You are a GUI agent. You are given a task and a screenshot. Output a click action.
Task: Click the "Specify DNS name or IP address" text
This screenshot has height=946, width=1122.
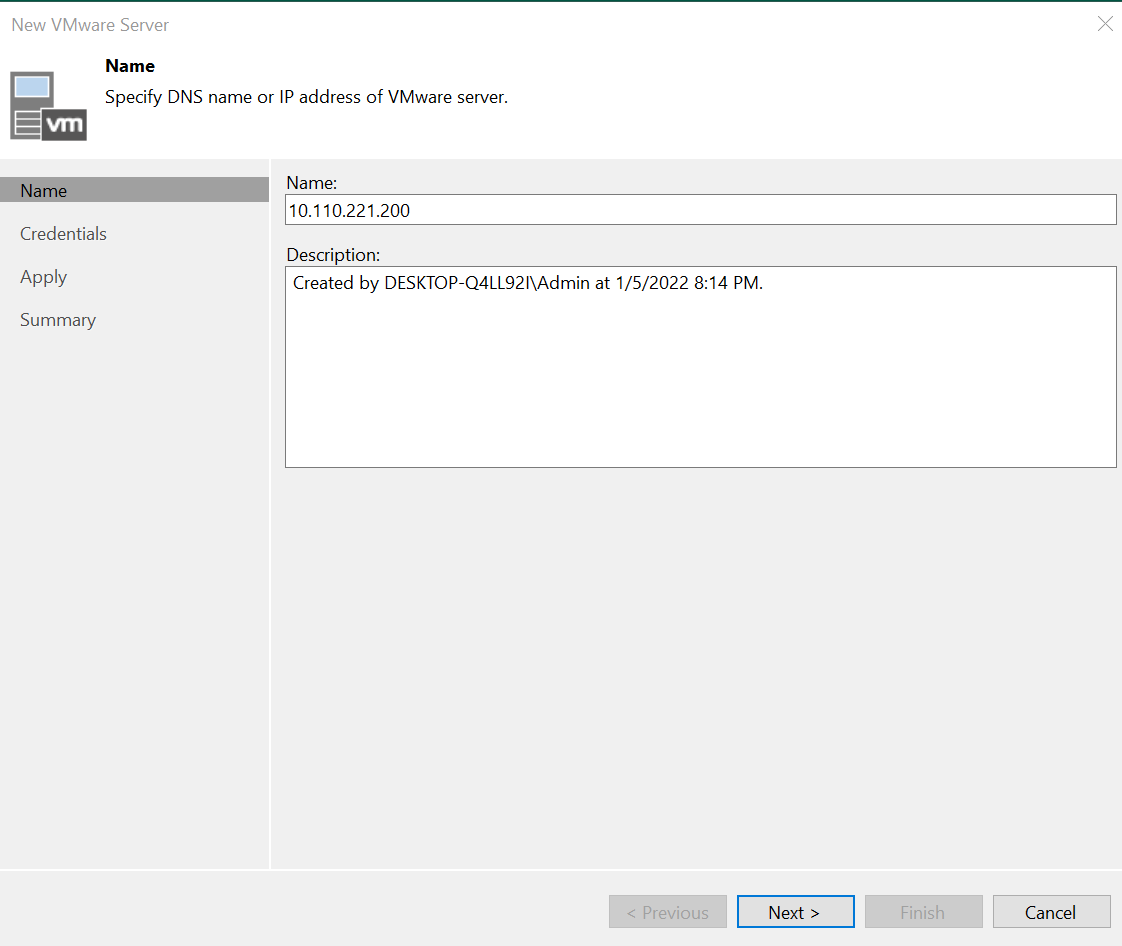306,98
